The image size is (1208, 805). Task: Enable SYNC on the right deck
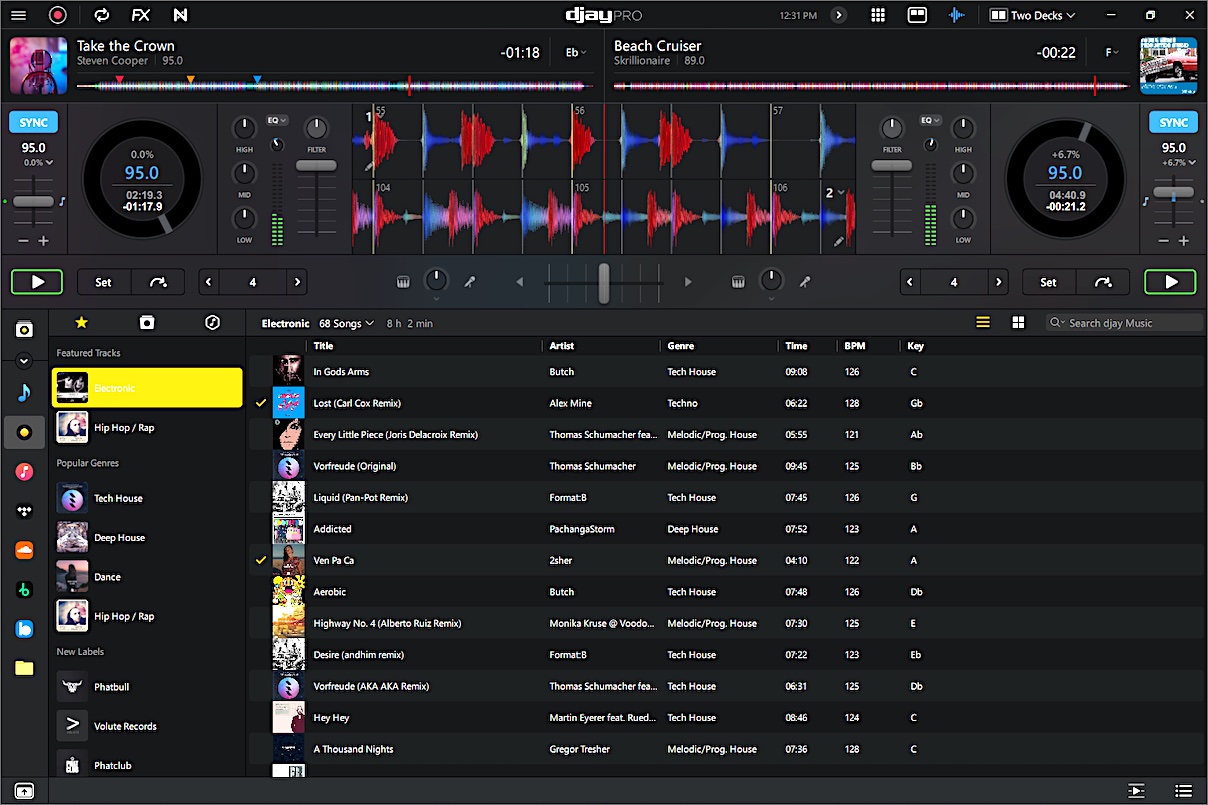1172,121
